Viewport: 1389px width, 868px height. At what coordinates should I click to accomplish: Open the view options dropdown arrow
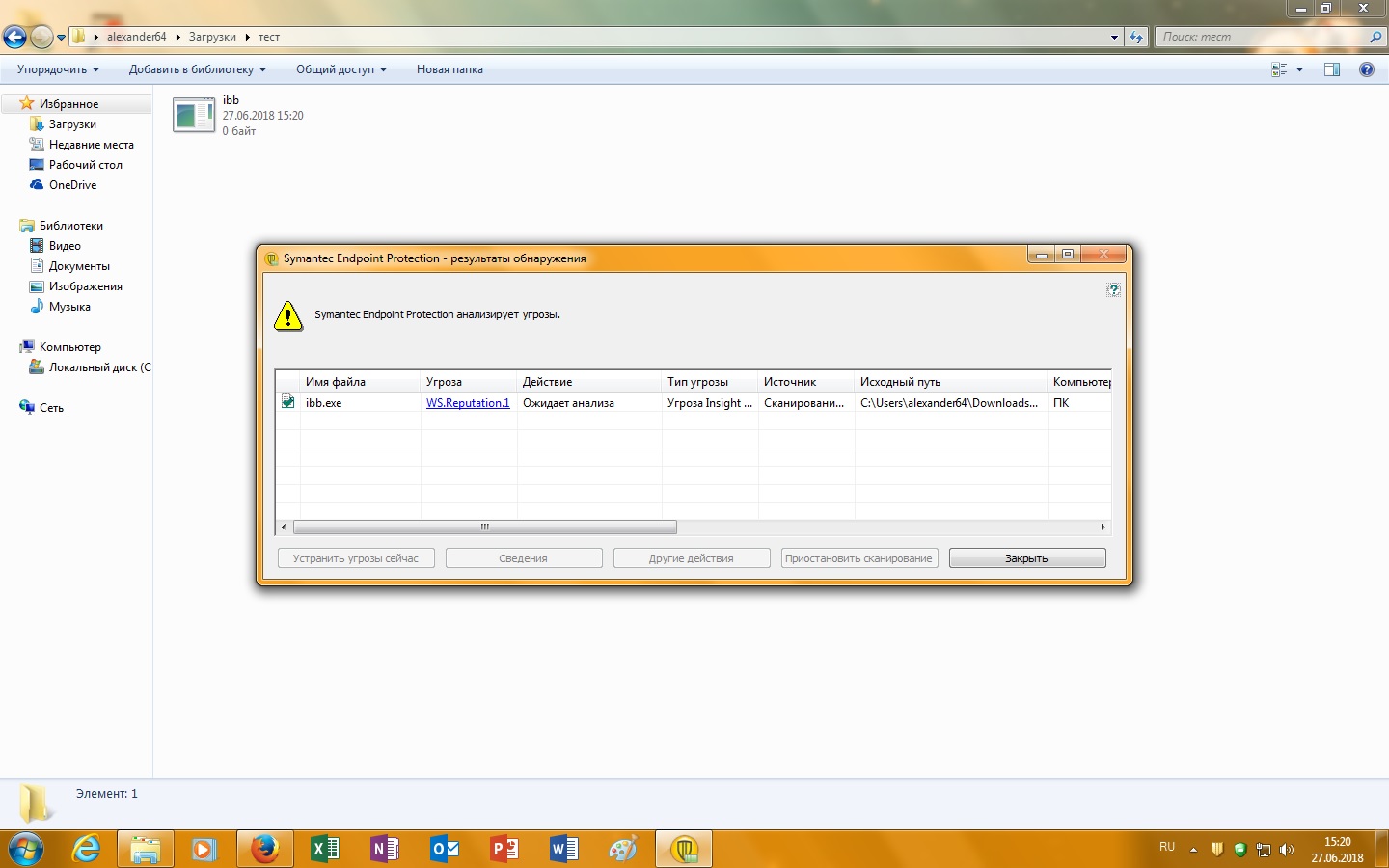pyautogui.click(x=1299, y=69)
